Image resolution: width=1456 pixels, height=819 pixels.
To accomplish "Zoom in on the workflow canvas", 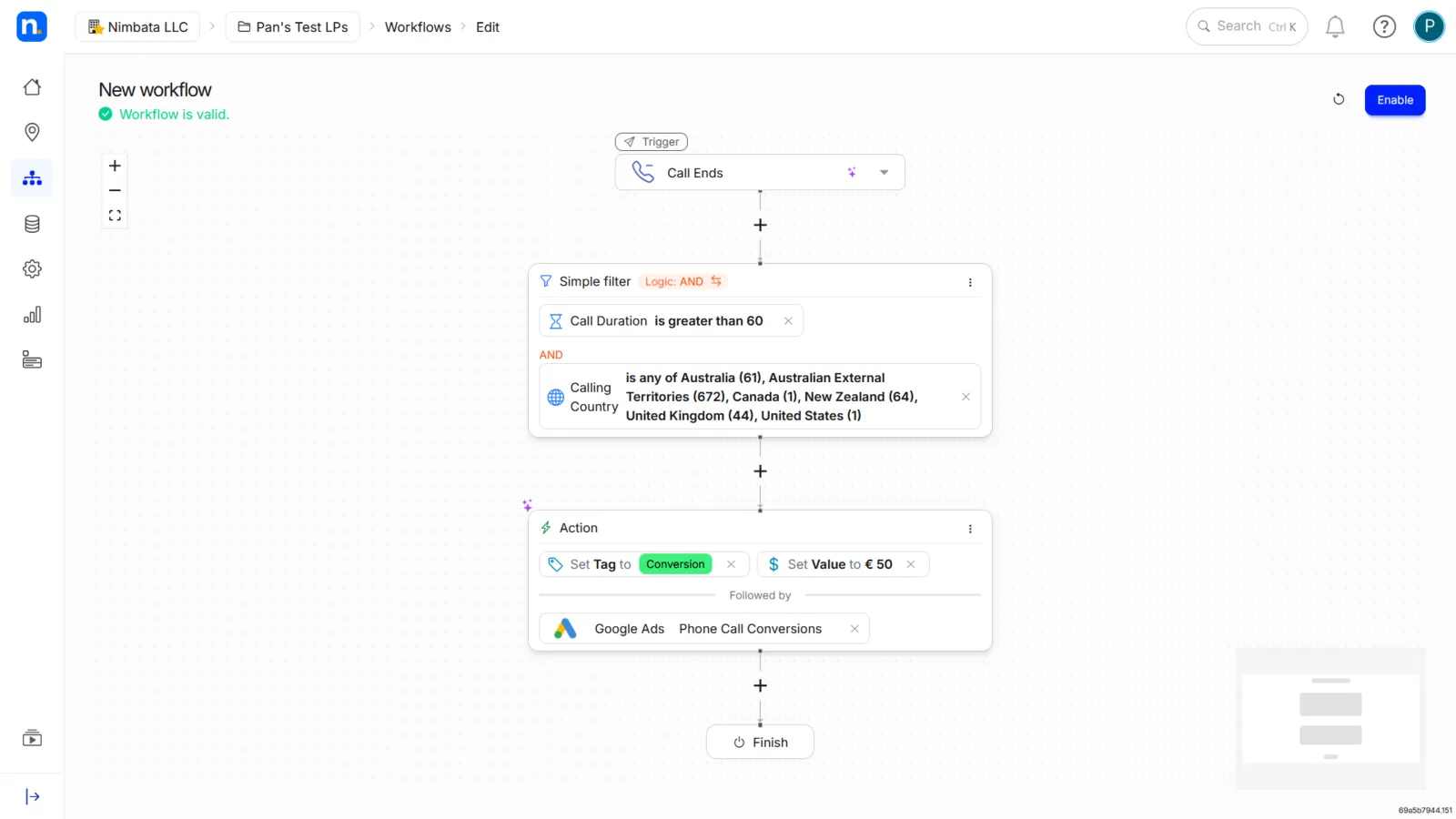I will pos(115,166).
